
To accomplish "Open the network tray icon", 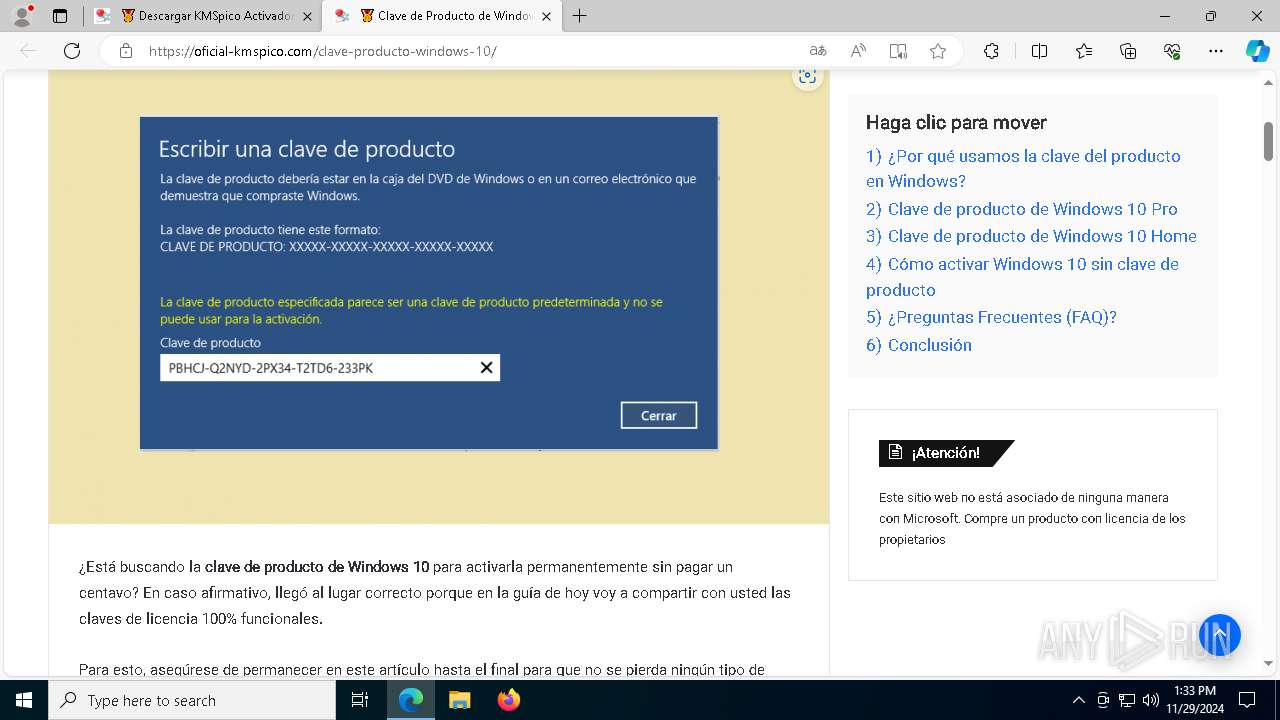I will click(x=1127, y=700).
